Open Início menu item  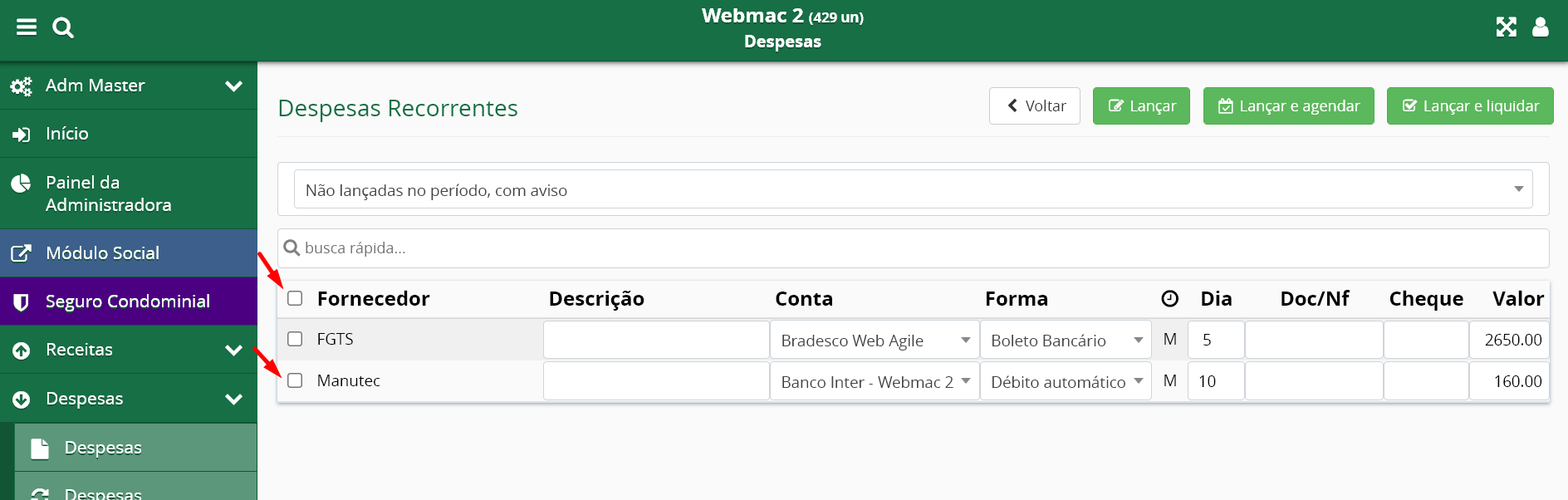point(129,134)
